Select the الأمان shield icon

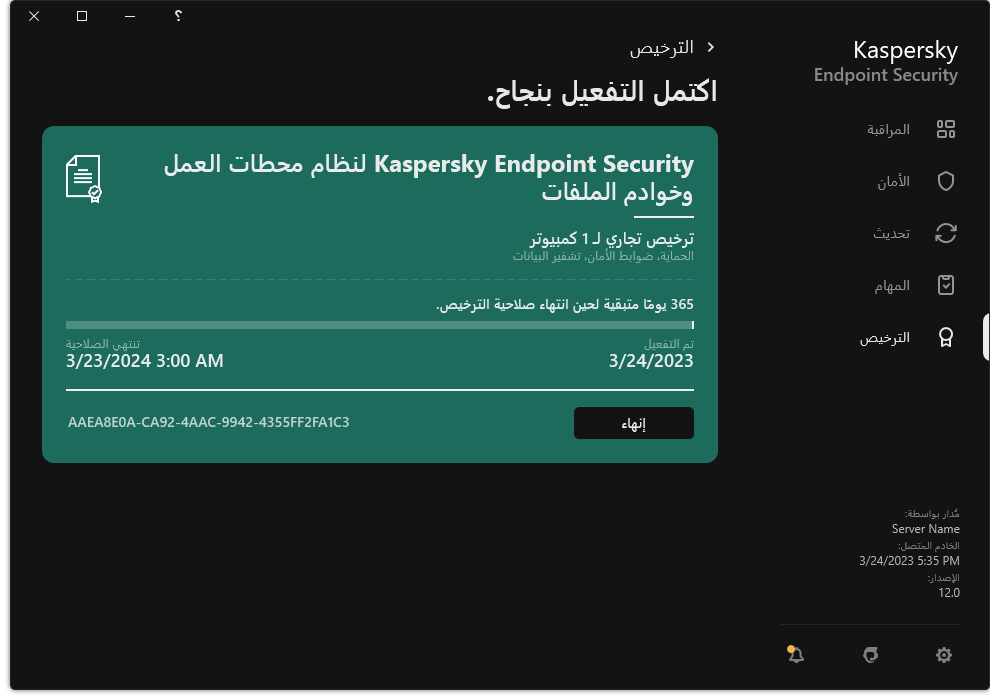click(x=945, y=181)
